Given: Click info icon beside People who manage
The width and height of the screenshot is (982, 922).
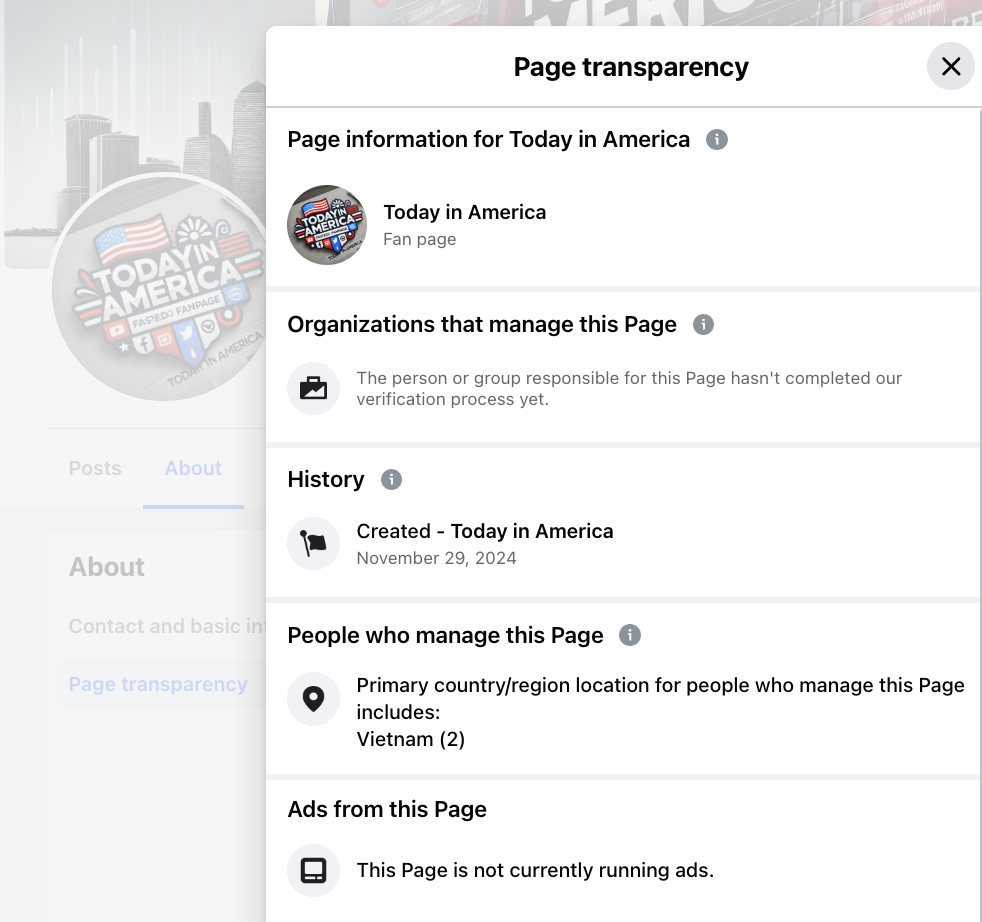Looking at the screenshot, I should click(x=630, y=635).
